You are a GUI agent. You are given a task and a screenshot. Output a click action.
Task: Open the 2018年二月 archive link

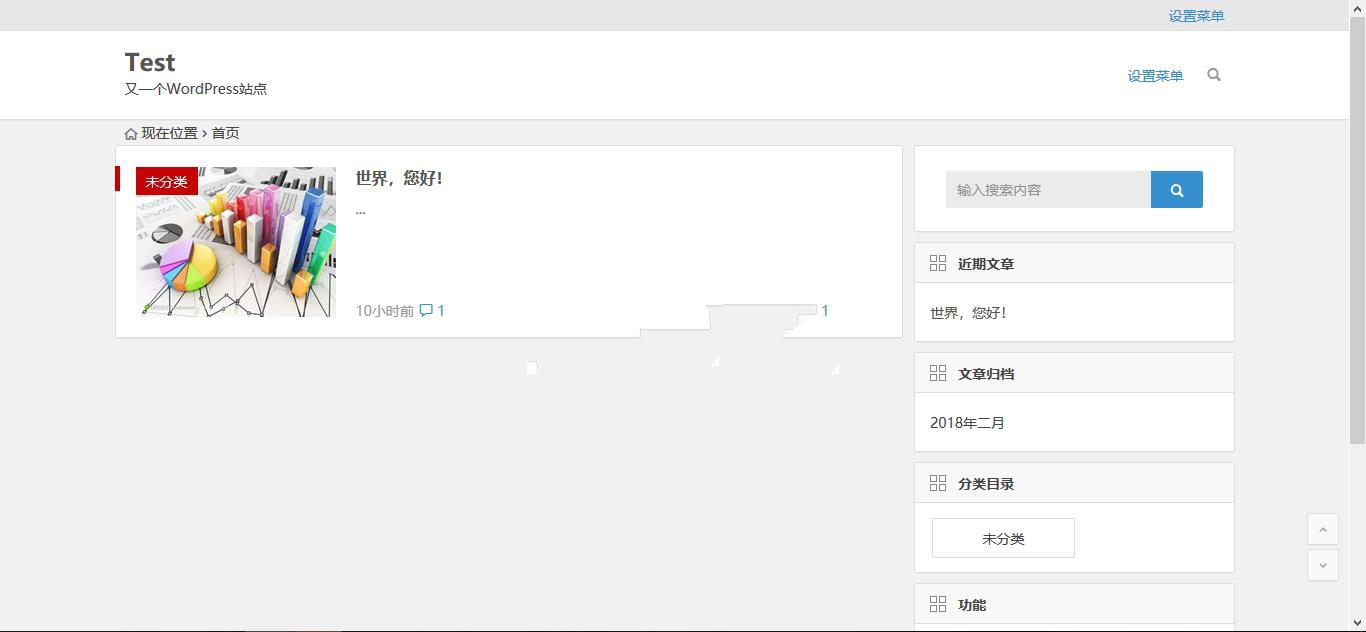point(966,422)
